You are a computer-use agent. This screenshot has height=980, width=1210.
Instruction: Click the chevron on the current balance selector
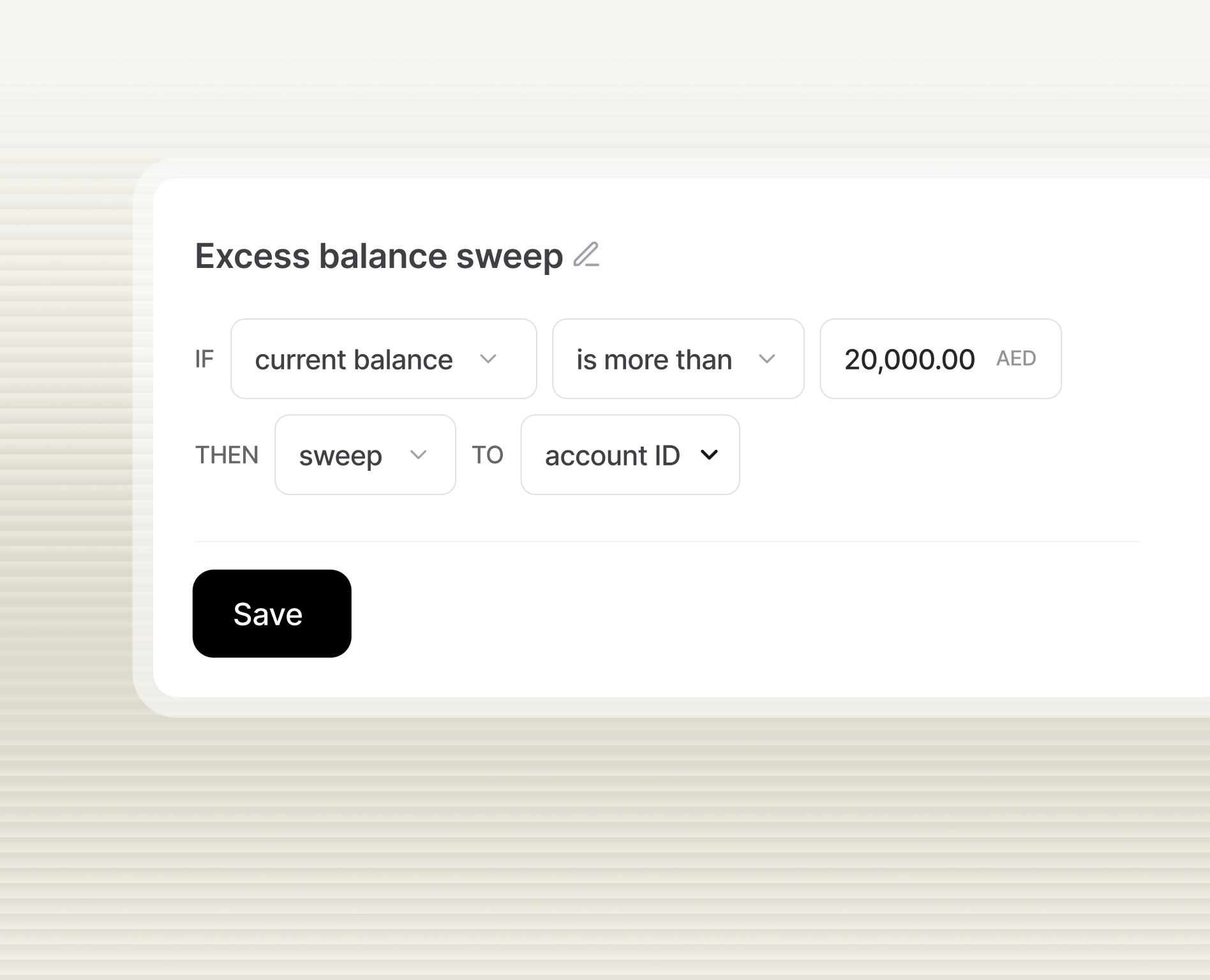489,359
